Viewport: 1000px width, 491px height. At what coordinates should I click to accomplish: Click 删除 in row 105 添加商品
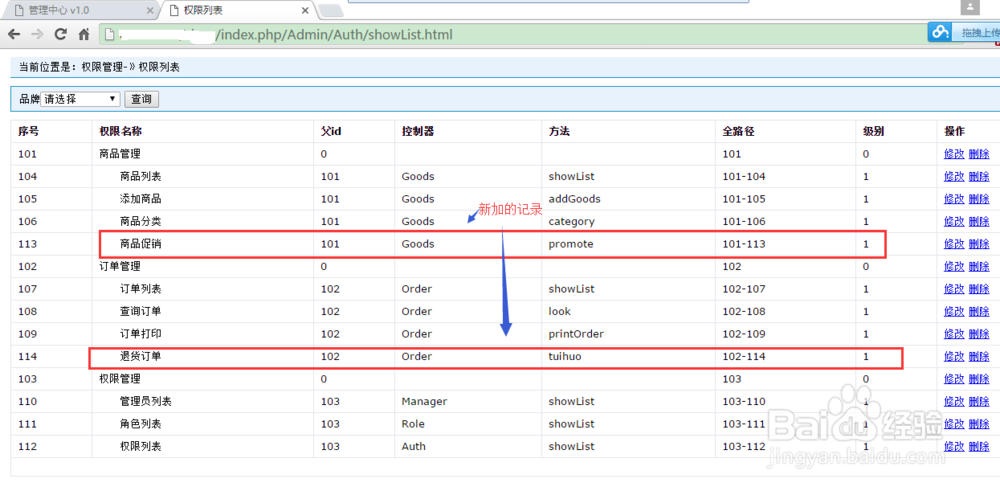pyautogui.click(x=978, y=199)
